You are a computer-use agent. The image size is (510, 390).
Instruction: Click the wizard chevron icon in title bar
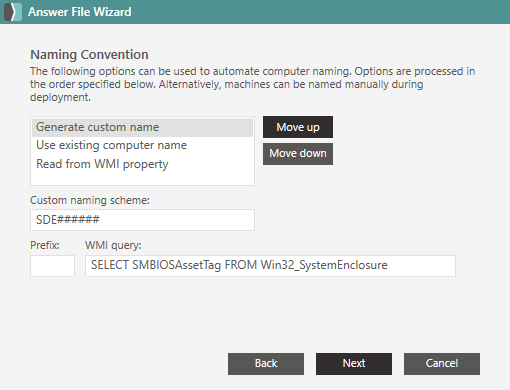click(x=13, y=12)
